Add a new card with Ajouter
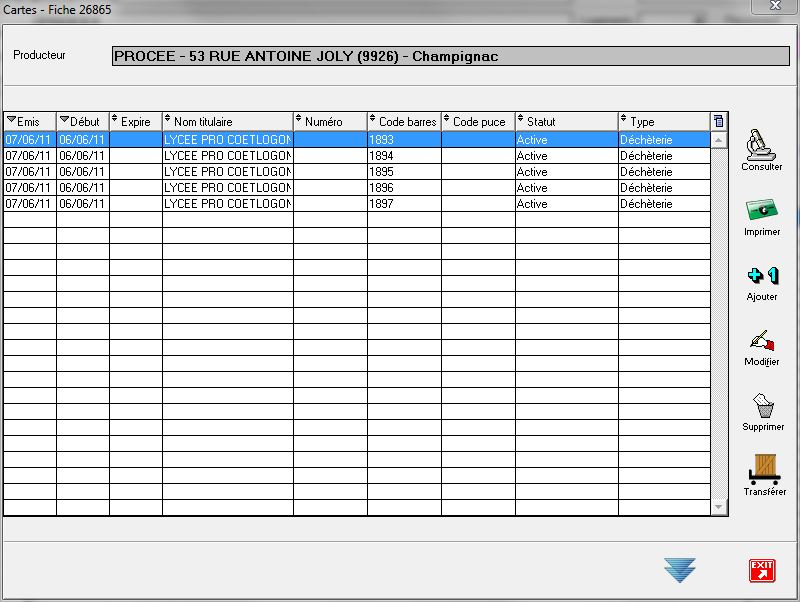Viewport: 800px width, 602px height. tap(762, 276)
